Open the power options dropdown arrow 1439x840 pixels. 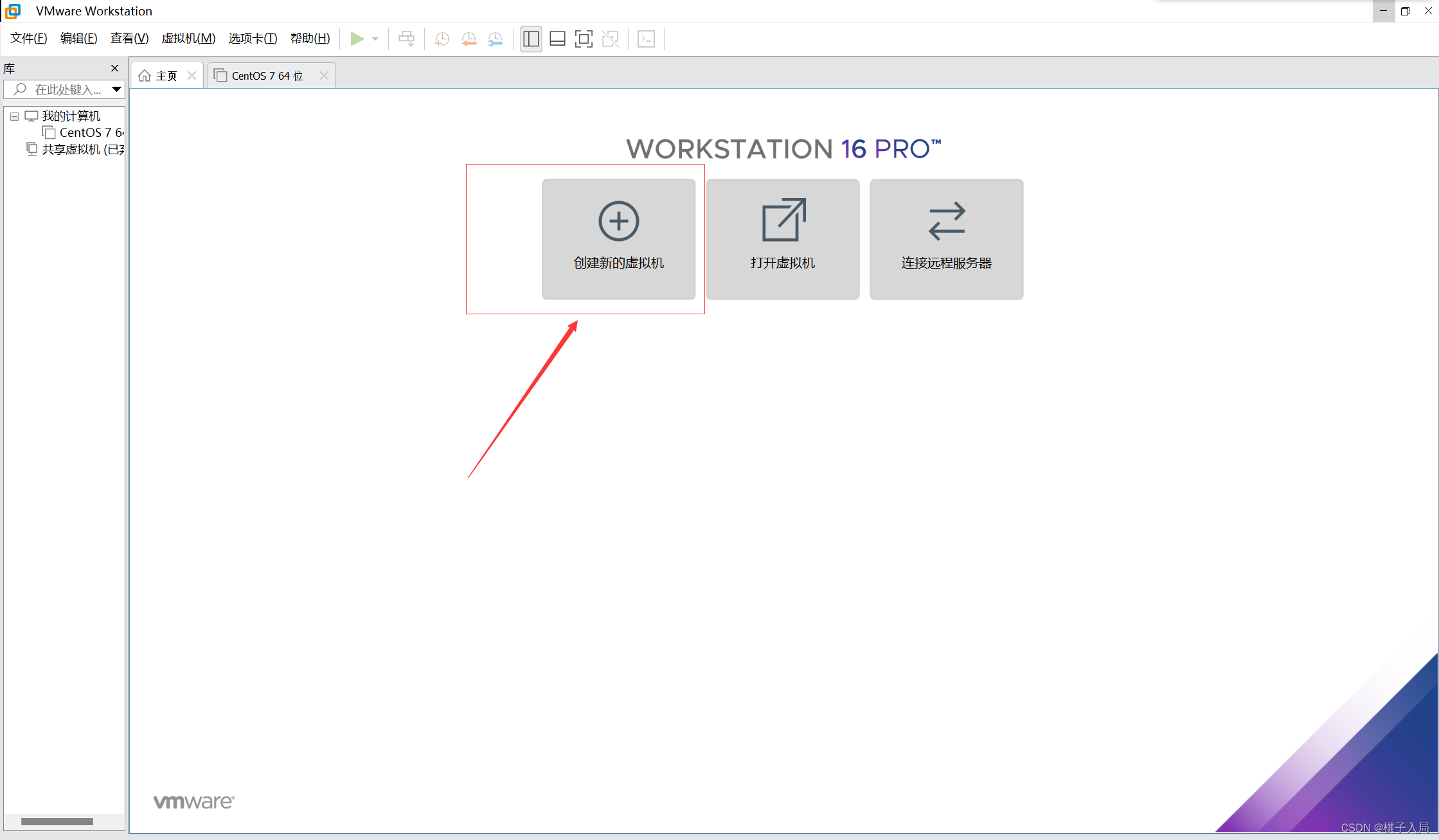[x=375, y=39]
